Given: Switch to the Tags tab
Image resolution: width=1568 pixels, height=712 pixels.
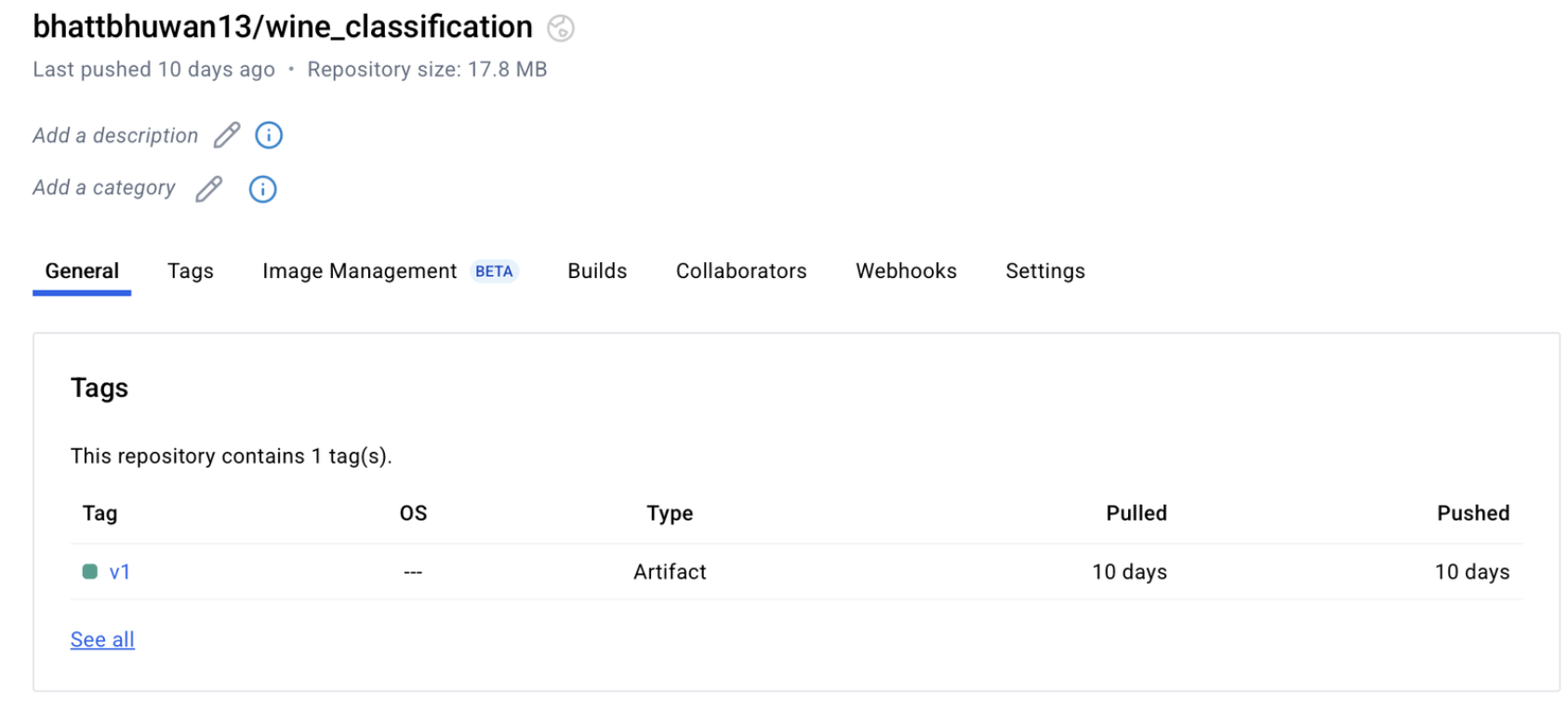Looking at the screenshot, I should click(x=191, y=271).
